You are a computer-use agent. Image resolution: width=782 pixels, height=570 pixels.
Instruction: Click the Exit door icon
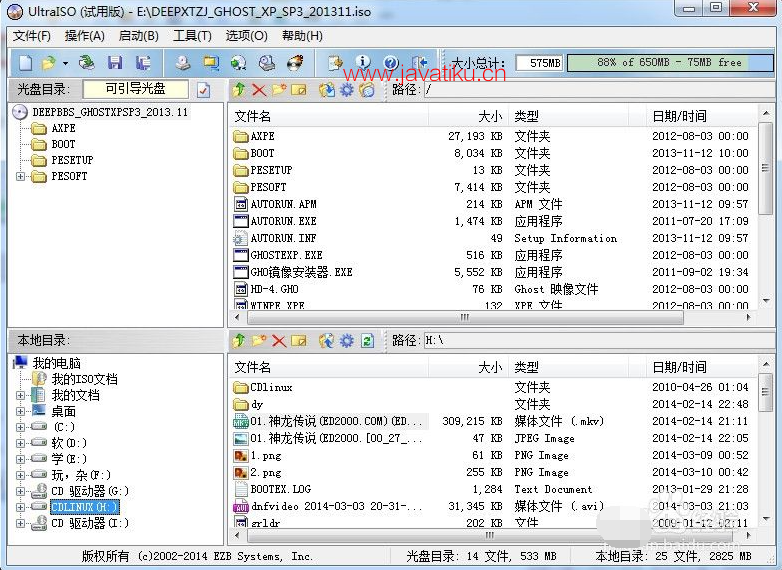[419, 63]
